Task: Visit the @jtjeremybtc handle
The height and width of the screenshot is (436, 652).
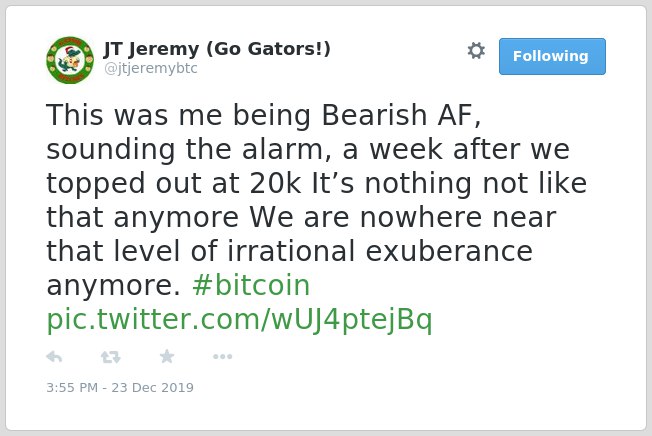Action: tap(151, 68)
